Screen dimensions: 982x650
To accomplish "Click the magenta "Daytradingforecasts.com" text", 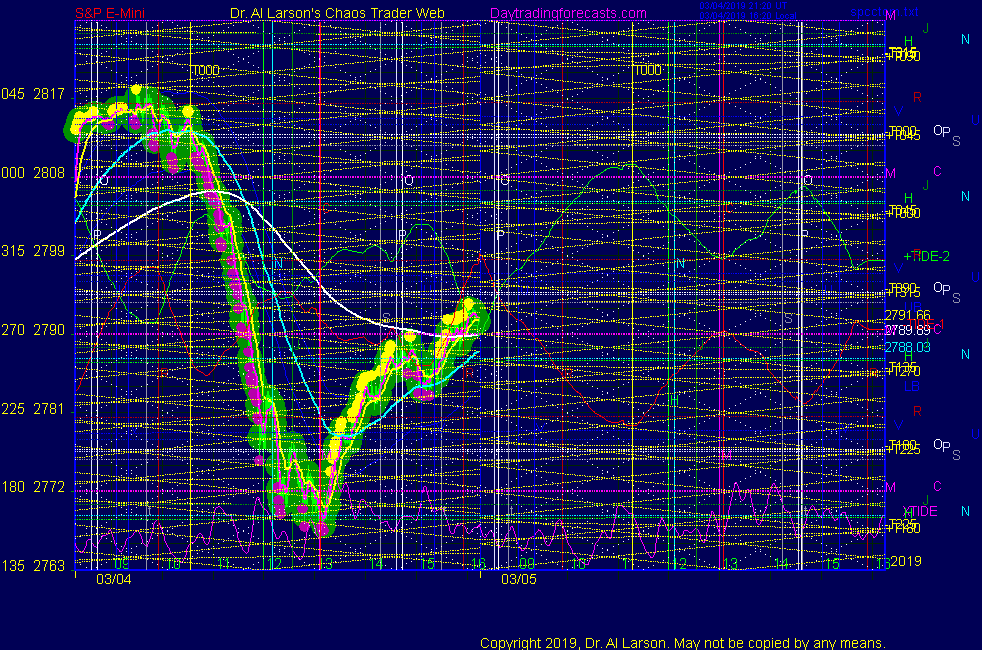I will (x=568, y=13).
